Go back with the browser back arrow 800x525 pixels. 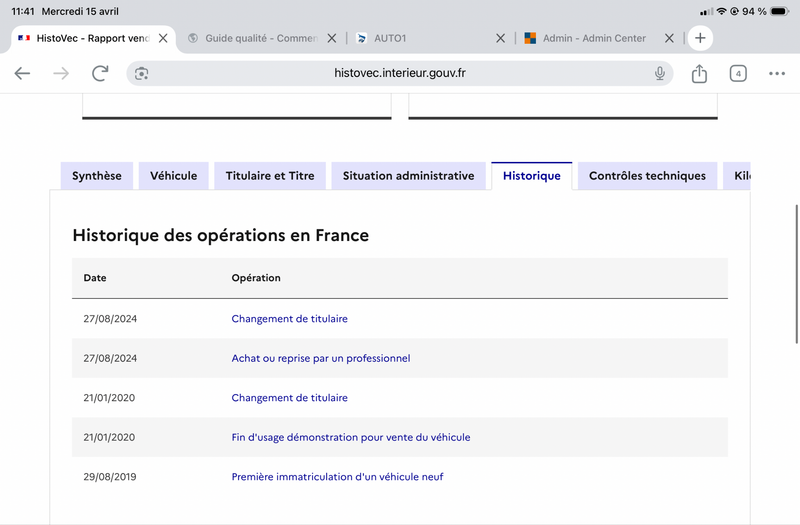pyautogui.click(x=22, y=73)
